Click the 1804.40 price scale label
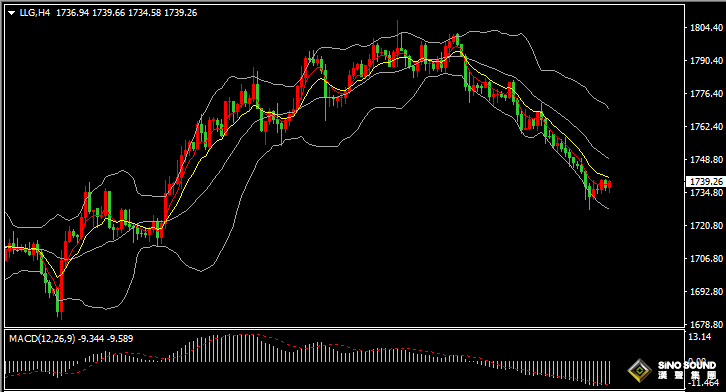The image size is (726, 392). click(706, 28)
